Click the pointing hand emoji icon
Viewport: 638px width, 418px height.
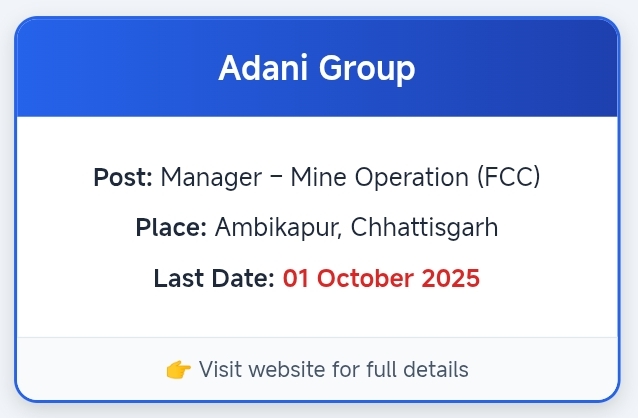coord(179,370)
